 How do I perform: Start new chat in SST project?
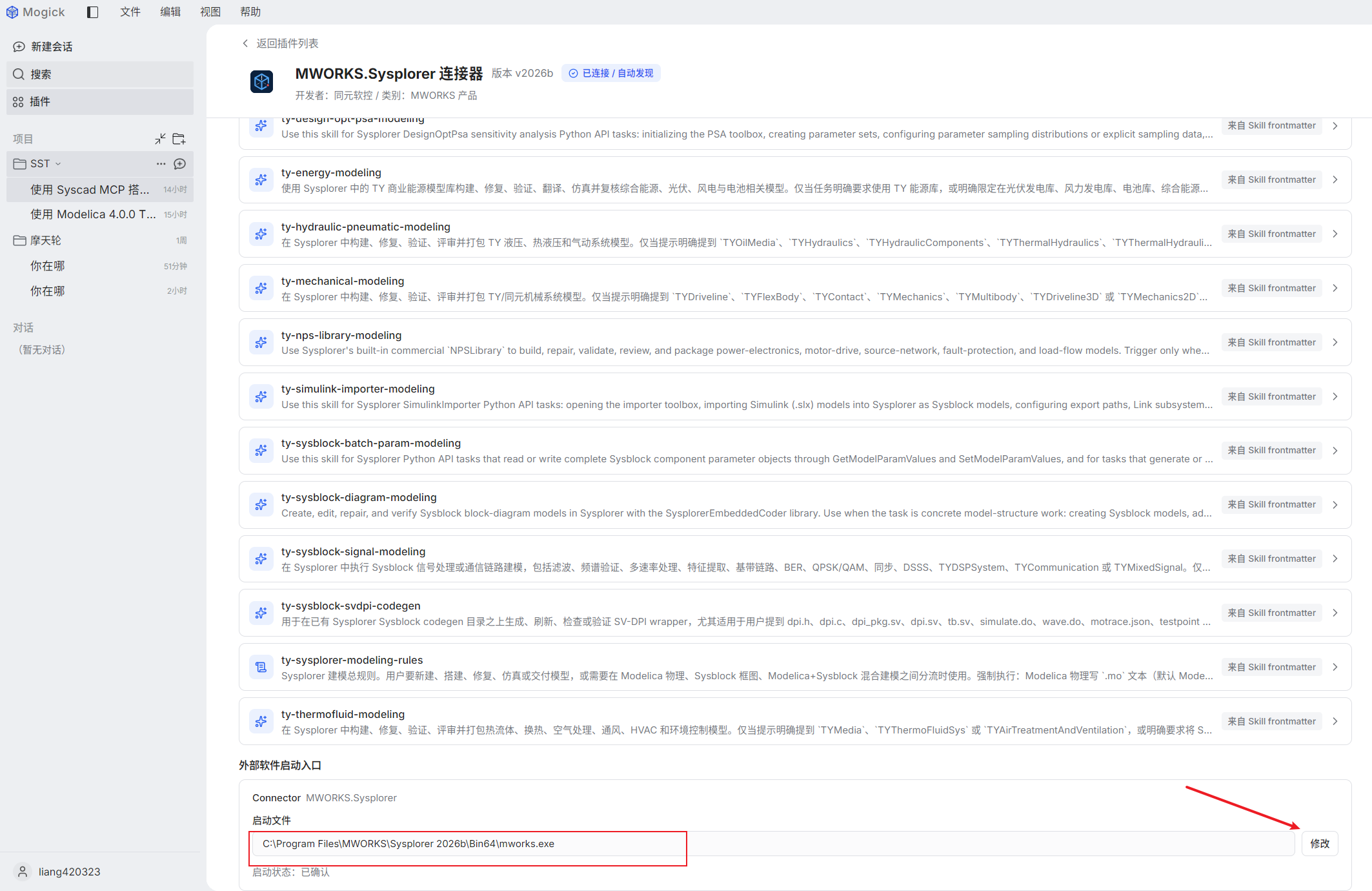pos(180,164)
